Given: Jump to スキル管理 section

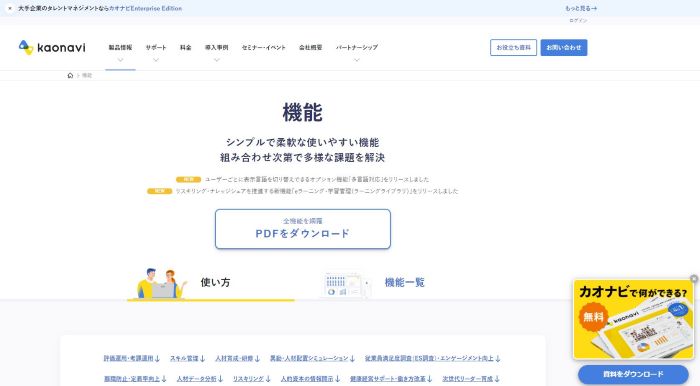Looking at the screenshot, I should [x=188, y=358].
